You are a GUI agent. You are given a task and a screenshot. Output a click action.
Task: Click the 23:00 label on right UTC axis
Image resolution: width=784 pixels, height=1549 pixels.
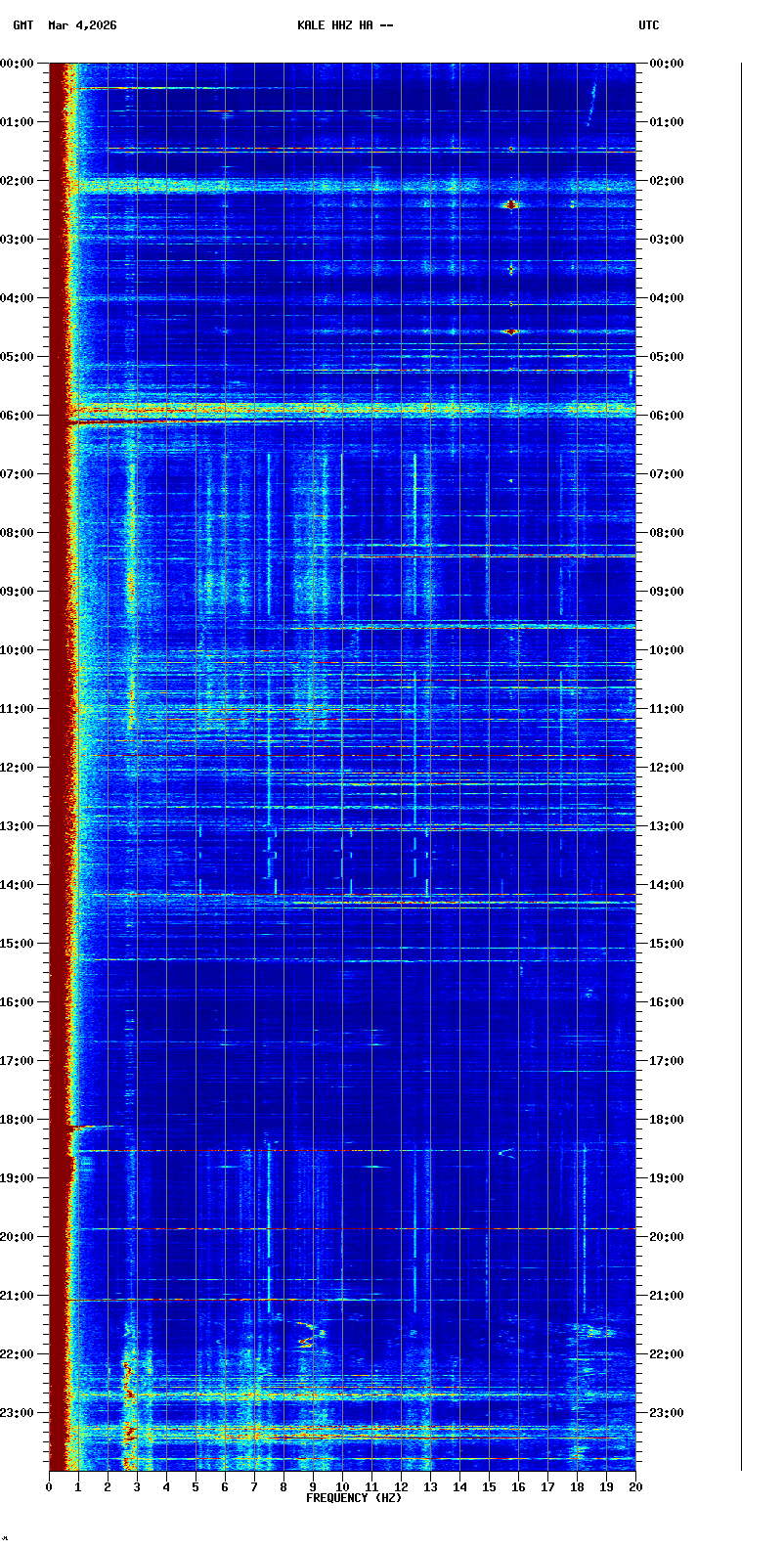pos(667,1413)
